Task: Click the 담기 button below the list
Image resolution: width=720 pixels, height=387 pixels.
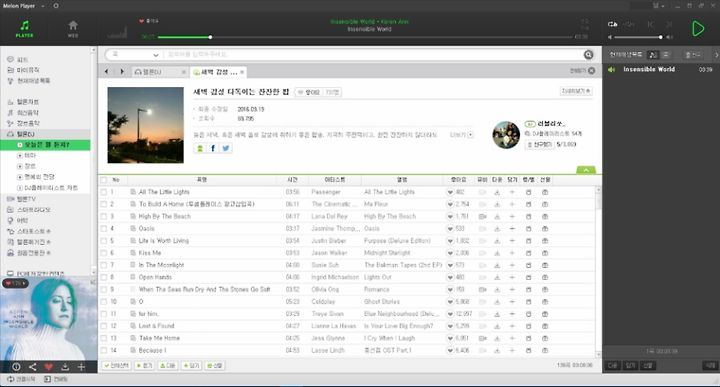Action: [191, 366]
